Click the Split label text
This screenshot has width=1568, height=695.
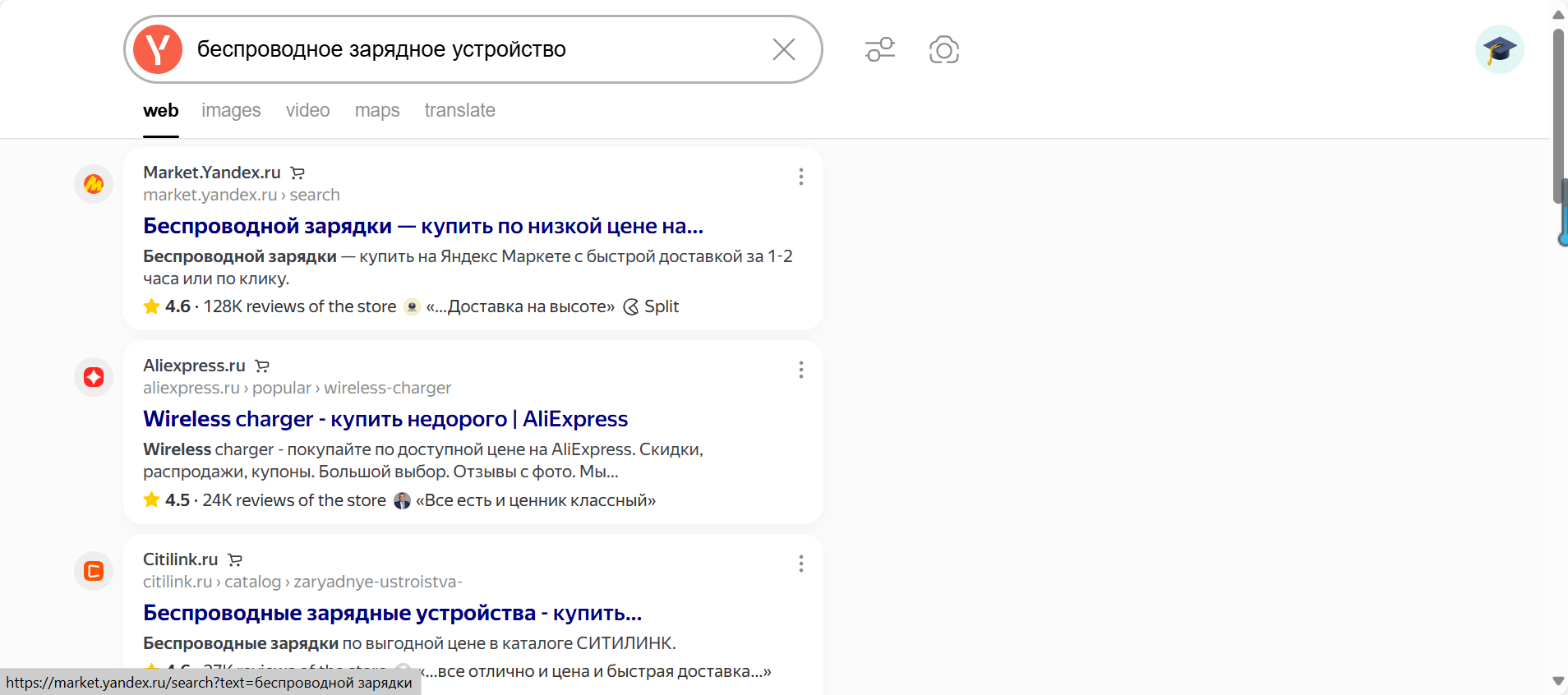pyautogui.click(x=662, y=306)
